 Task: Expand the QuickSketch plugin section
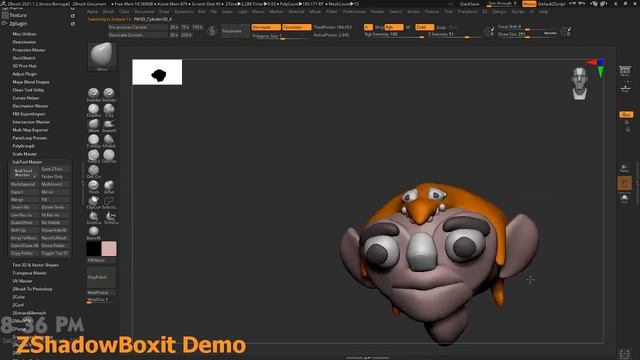coord(24,58)
